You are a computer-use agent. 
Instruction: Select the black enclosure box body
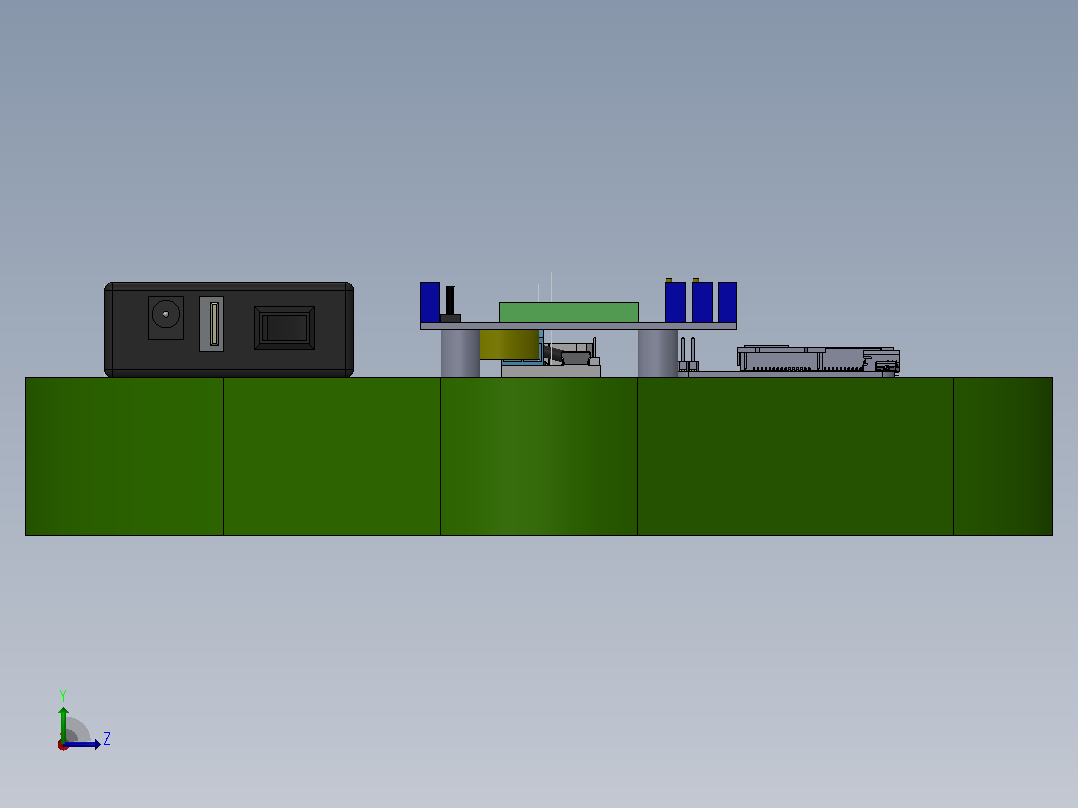229,329
